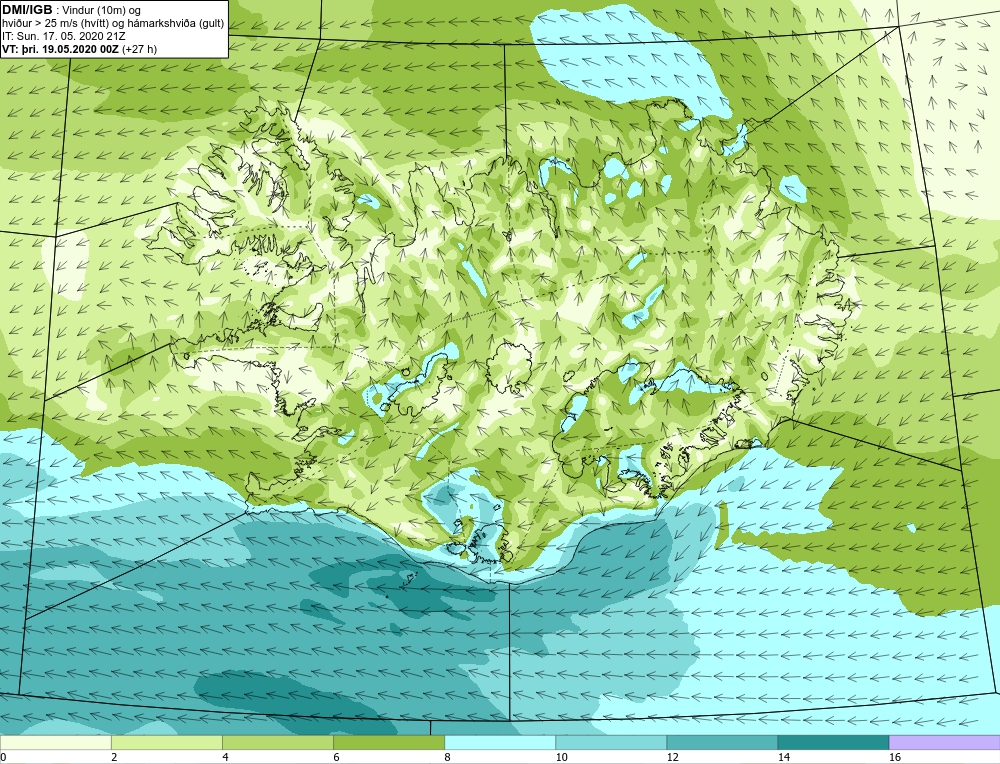Click the legend scale label "12"
The height and width of the screenshot is (764, 1000).
pyautogui.click(x=672, y=757)
